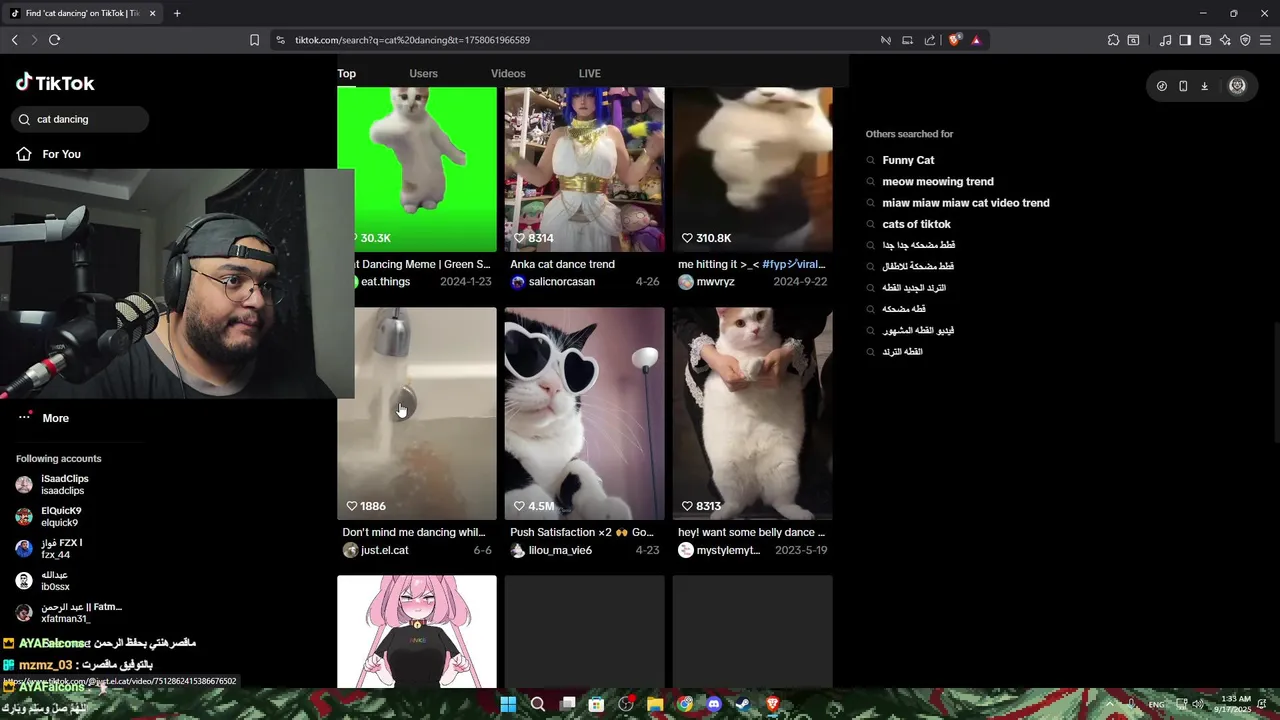Open Windows taskbar search
1280x720 pixels.
pos(537,704)
